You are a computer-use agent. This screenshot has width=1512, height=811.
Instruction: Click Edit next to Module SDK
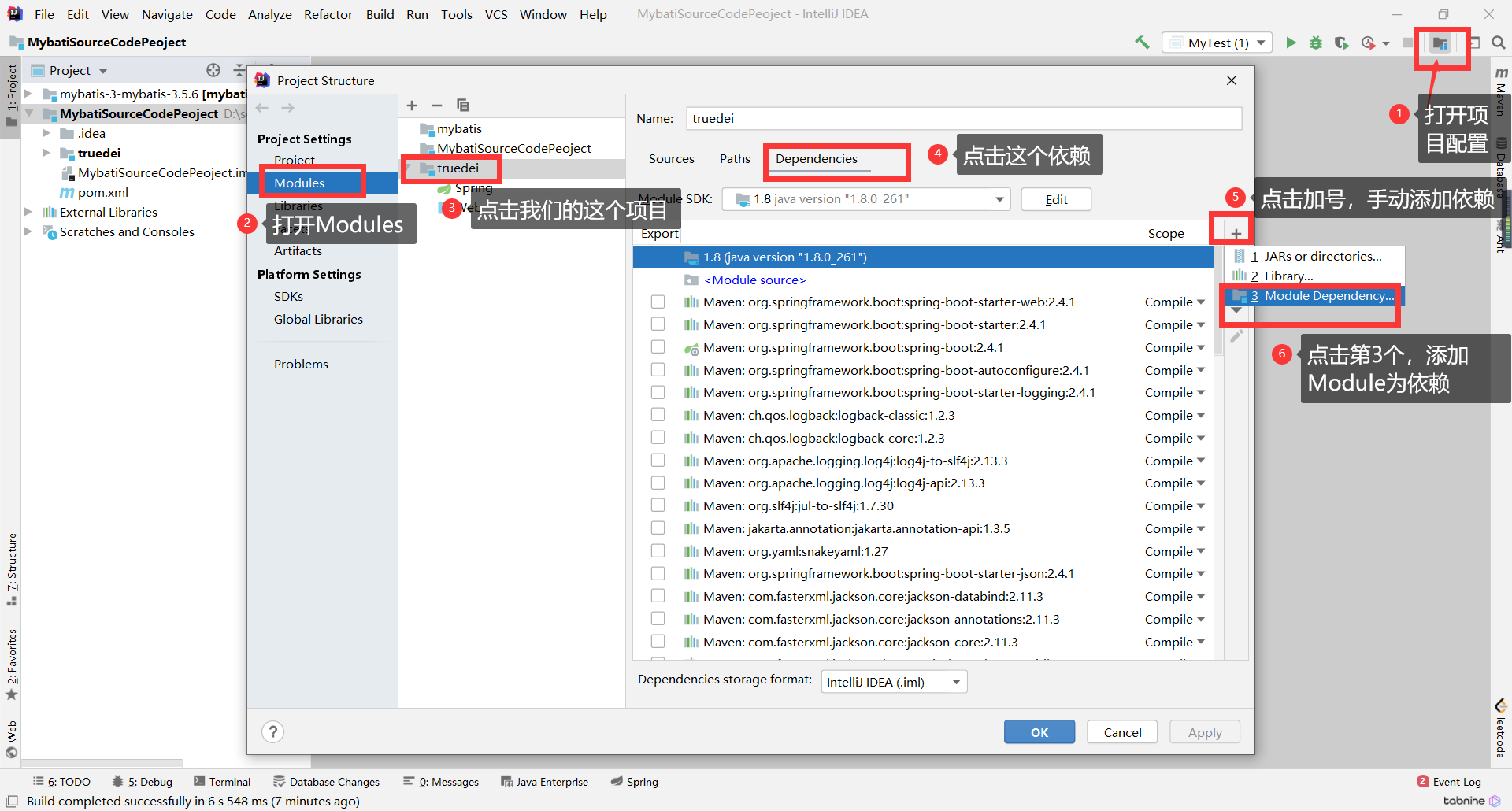[1056, 199]
